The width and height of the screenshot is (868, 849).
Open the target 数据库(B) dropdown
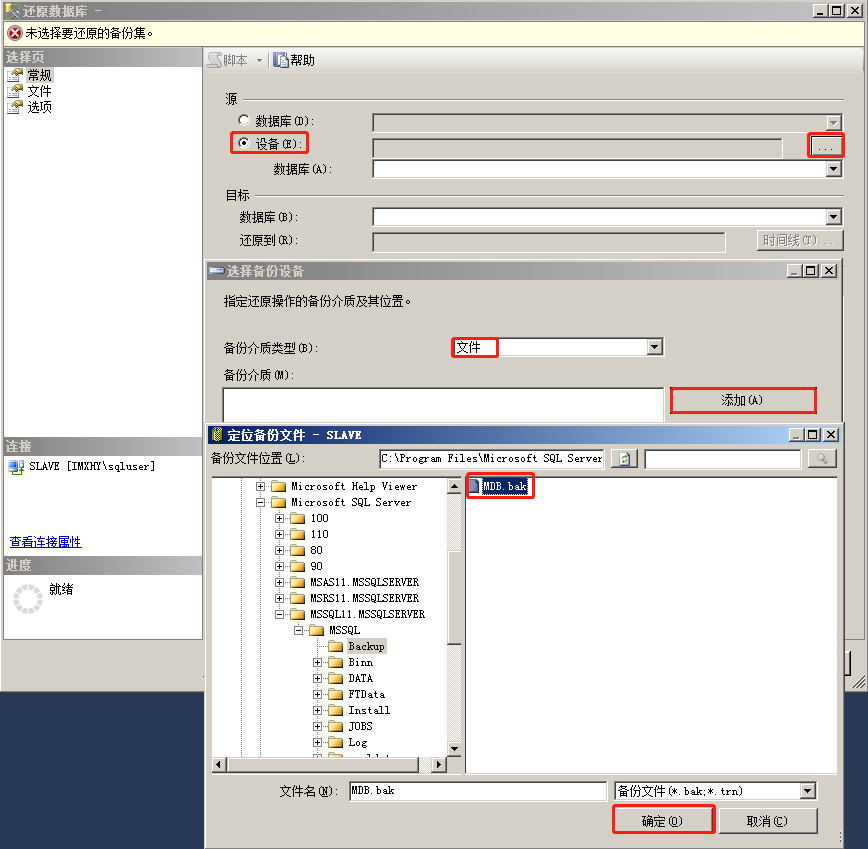point(834,217)
